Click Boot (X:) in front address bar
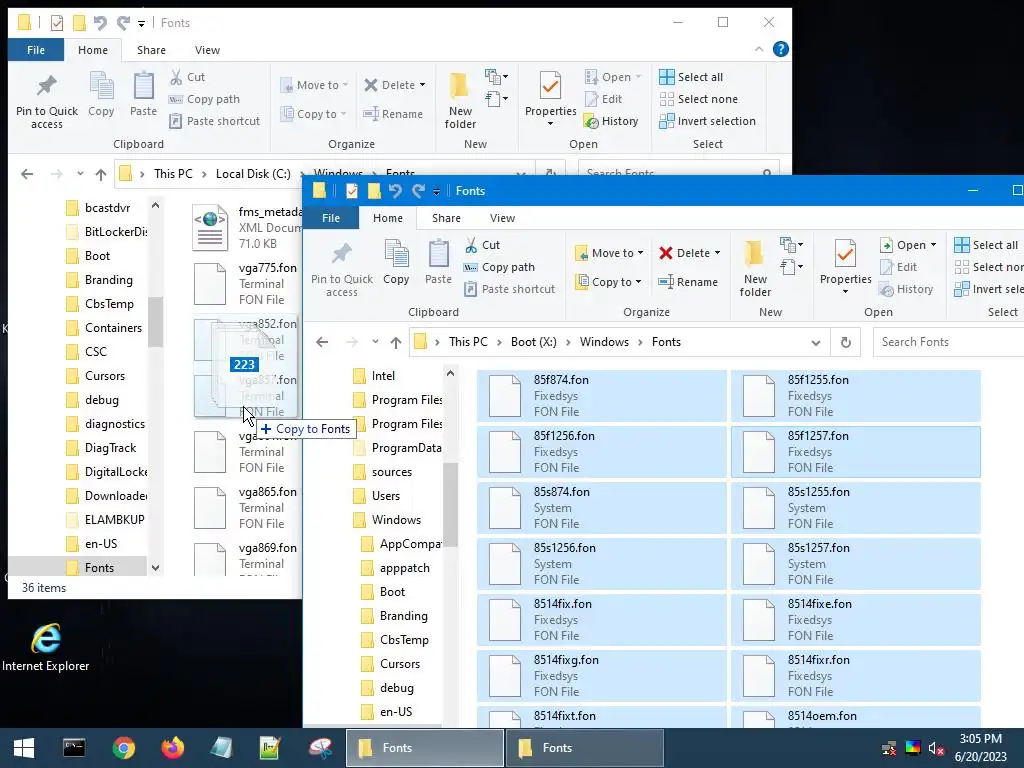The image size is (1024, 768). (534, 342)
